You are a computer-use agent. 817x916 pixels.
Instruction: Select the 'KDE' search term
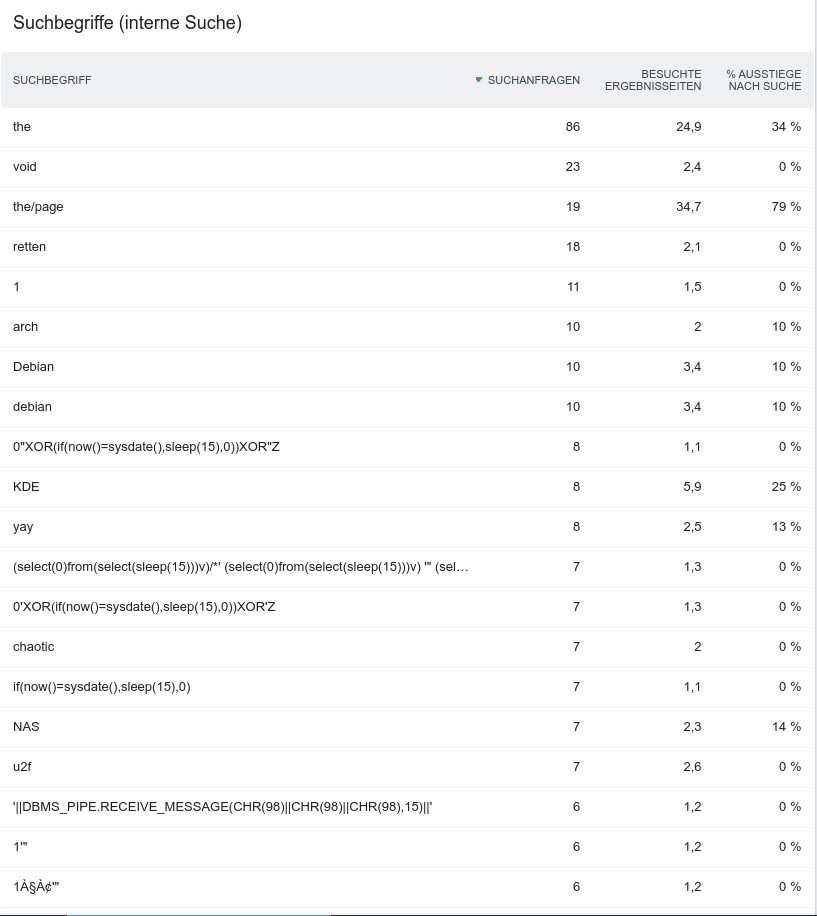click(x=26, y=487)
